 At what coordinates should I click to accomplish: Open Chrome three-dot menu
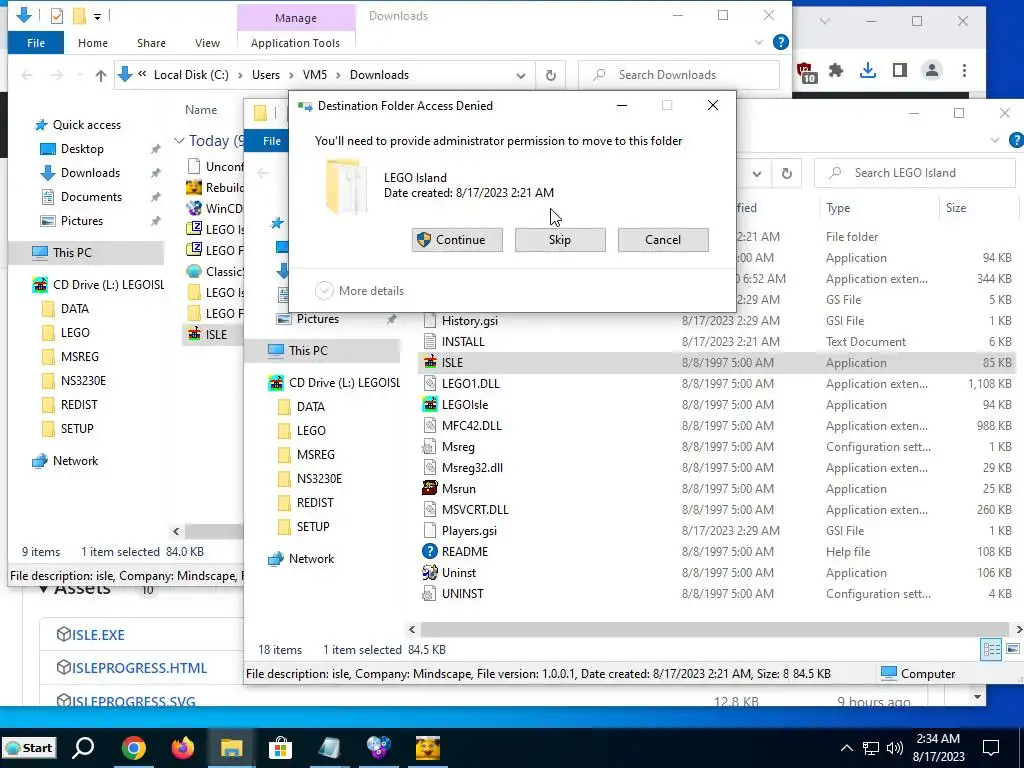pos(964,71)
